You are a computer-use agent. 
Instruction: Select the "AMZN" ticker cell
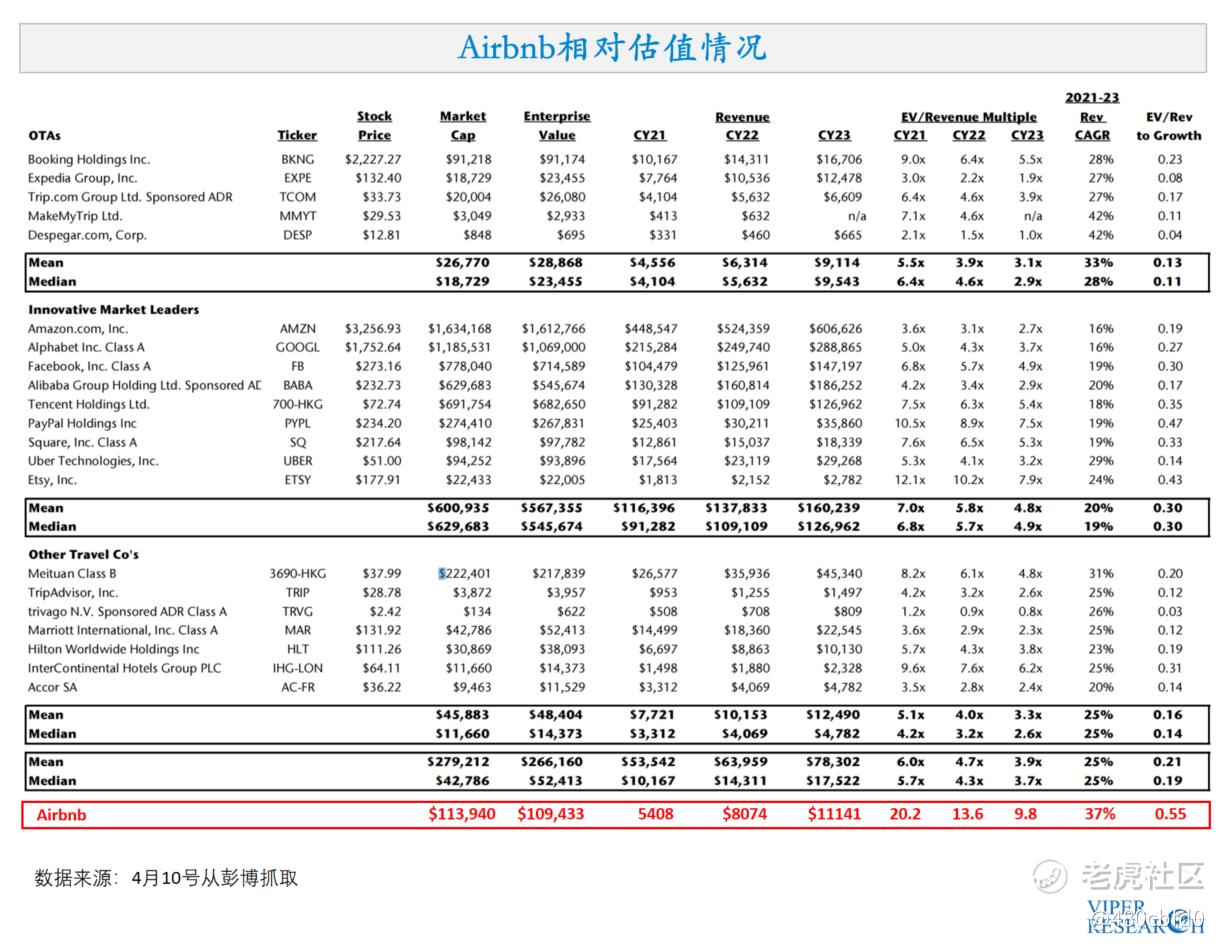tap(297, 329)
